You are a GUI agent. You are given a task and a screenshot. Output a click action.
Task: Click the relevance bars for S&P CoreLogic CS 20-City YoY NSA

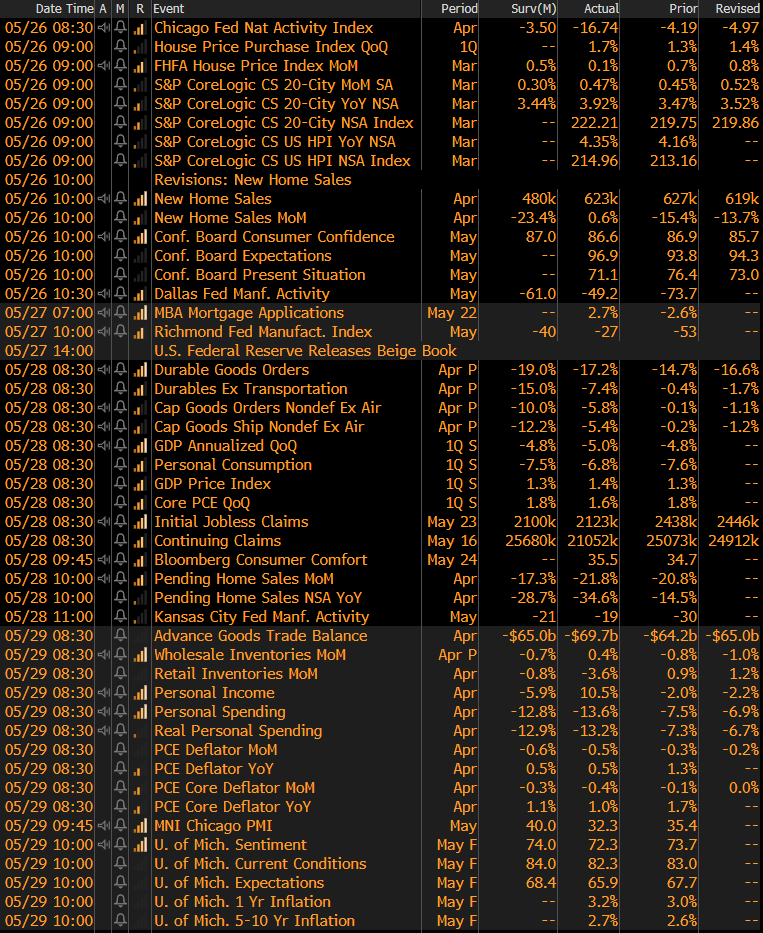pyautogui.click(x=140, y=104)
